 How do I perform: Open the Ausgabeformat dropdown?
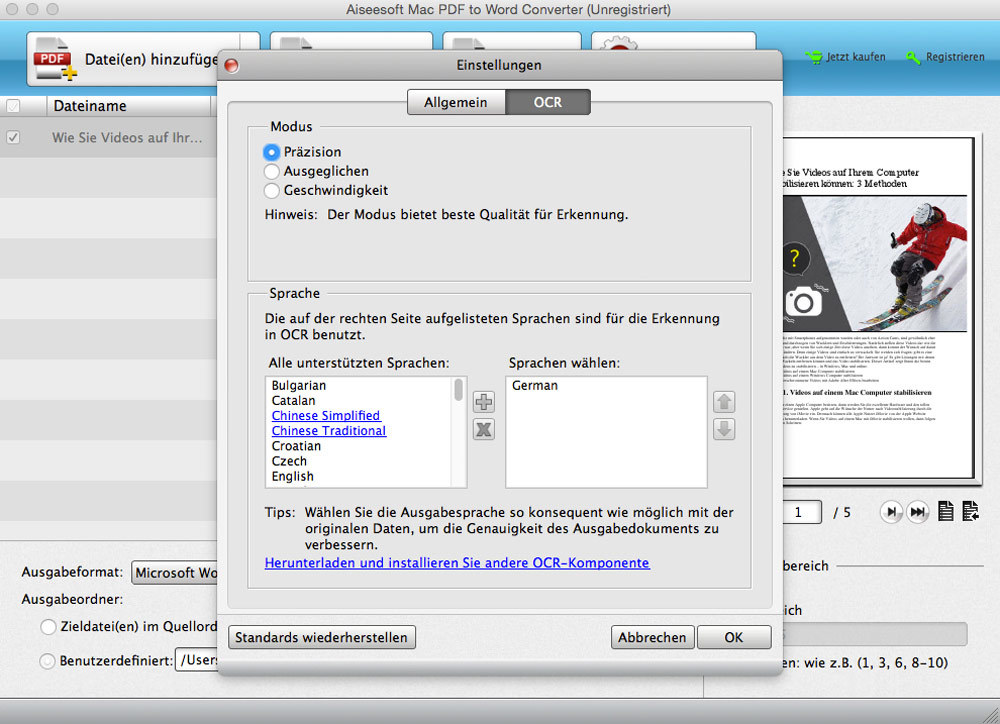tap(175, 573)
